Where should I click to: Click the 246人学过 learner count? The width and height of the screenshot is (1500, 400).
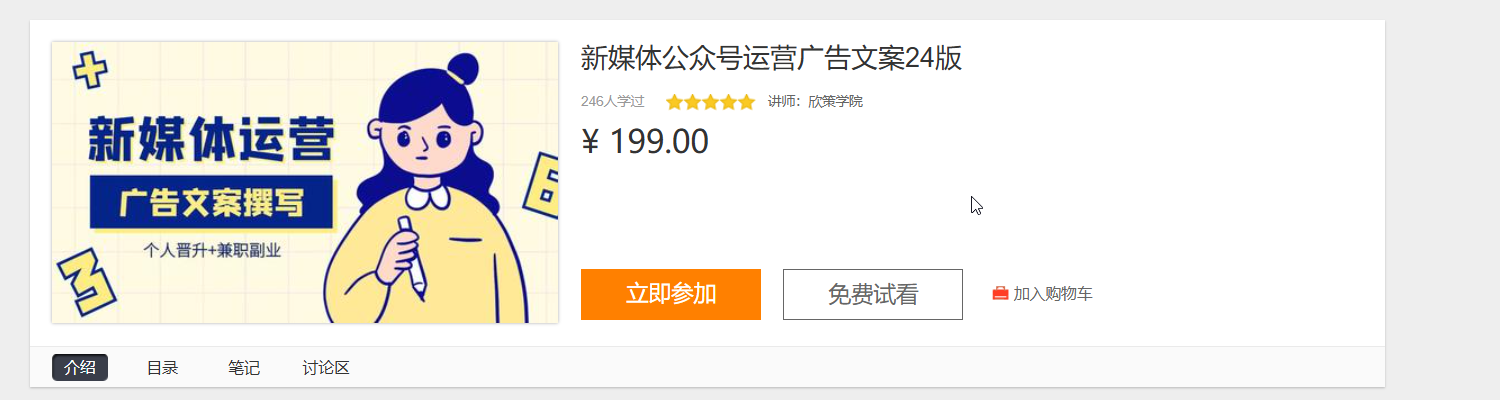tap(612, 102)
